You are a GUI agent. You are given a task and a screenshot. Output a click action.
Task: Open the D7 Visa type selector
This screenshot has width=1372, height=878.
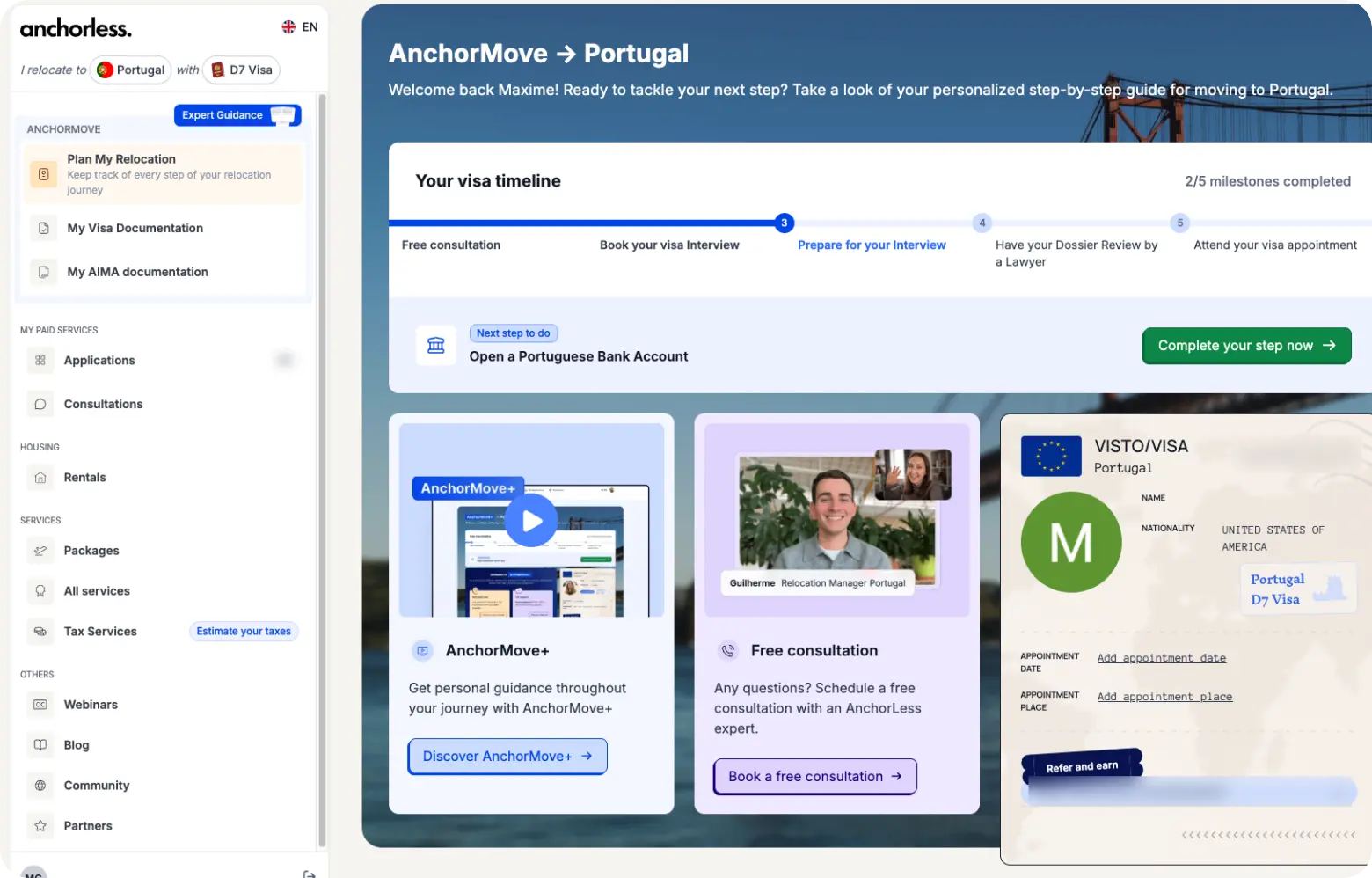[242, 70]
